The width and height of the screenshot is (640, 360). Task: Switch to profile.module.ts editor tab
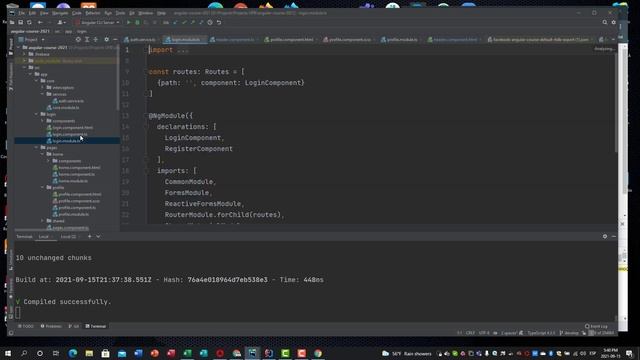point(399,40)
